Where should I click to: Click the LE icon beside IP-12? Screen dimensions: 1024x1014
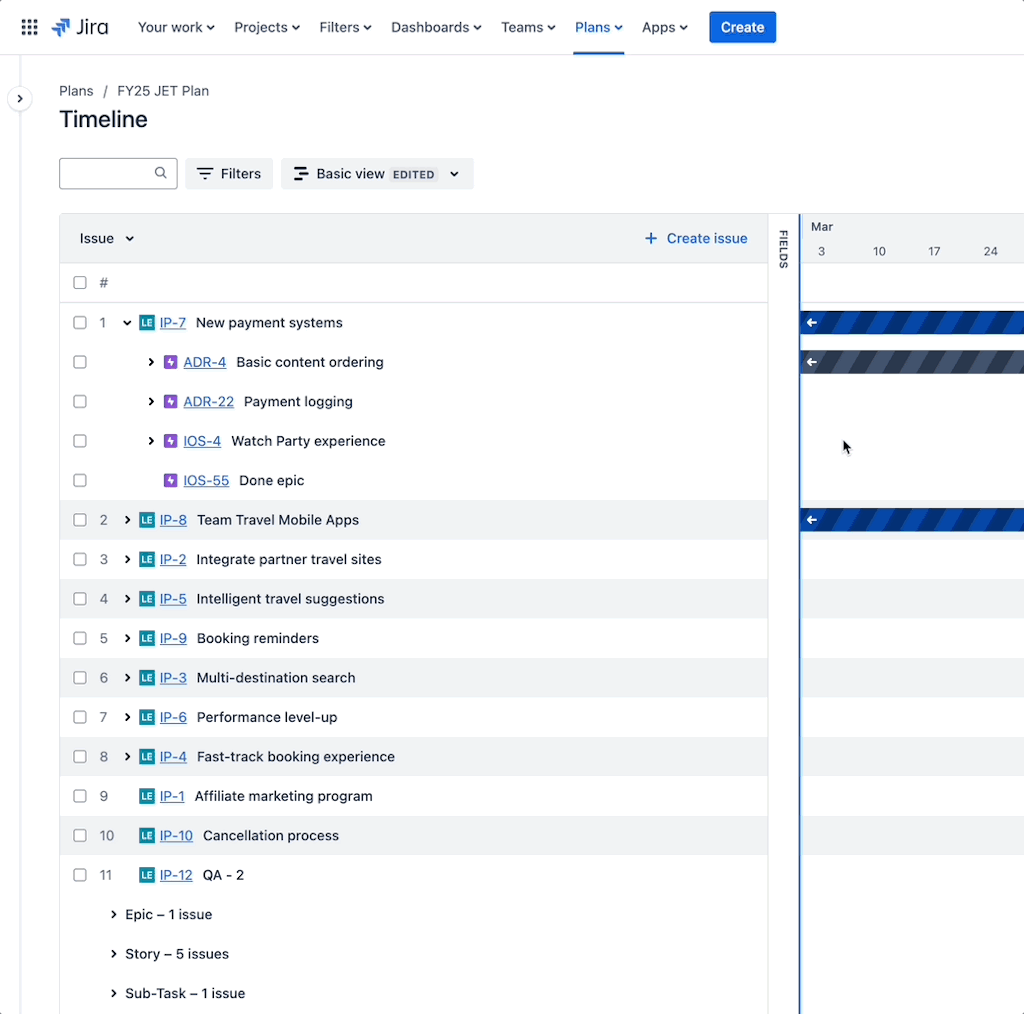coord(145,874)
